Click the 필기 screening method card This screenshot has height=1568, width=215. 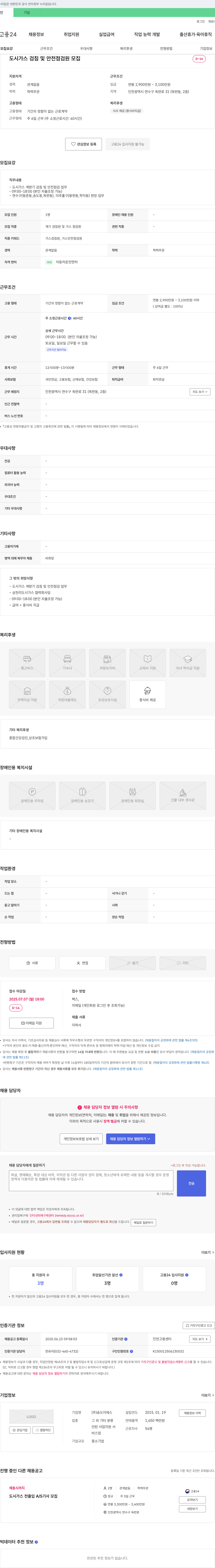[132, 963]
